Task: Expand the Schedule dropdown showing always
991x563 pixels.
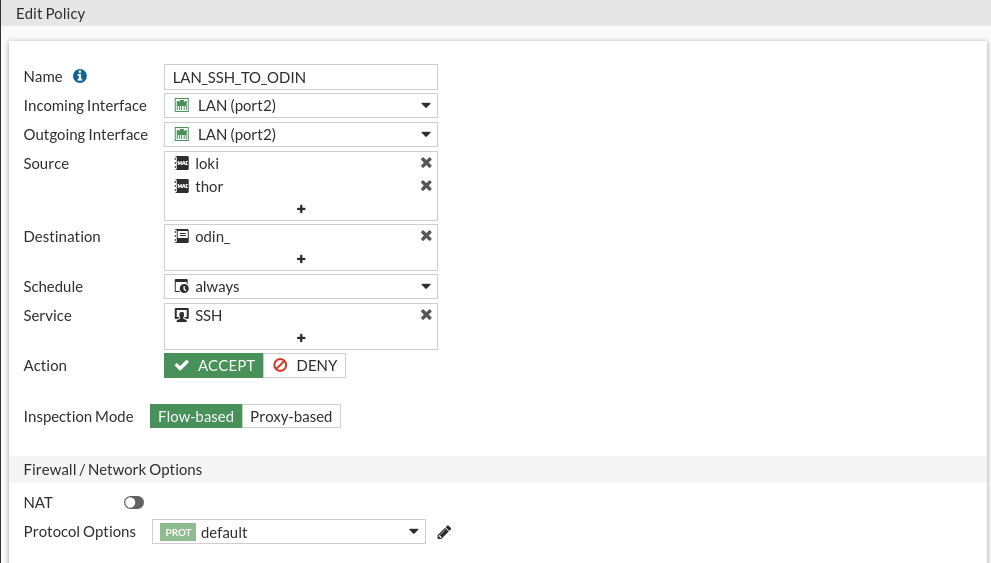Action: pos(301,287)
